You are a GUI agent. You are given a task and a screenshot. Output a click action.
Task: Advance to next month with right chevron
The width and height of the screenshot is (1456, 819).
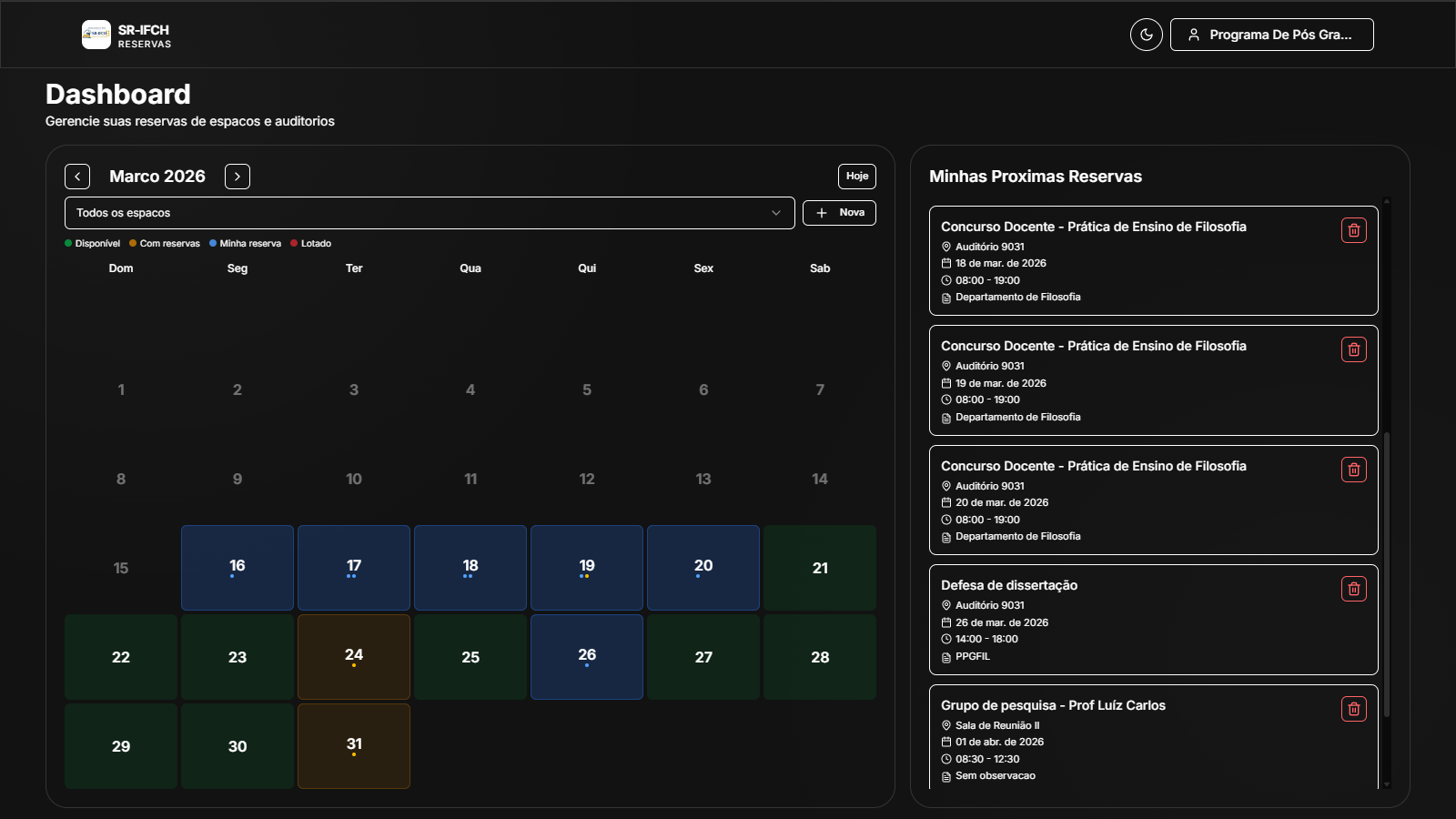(238, 177)
